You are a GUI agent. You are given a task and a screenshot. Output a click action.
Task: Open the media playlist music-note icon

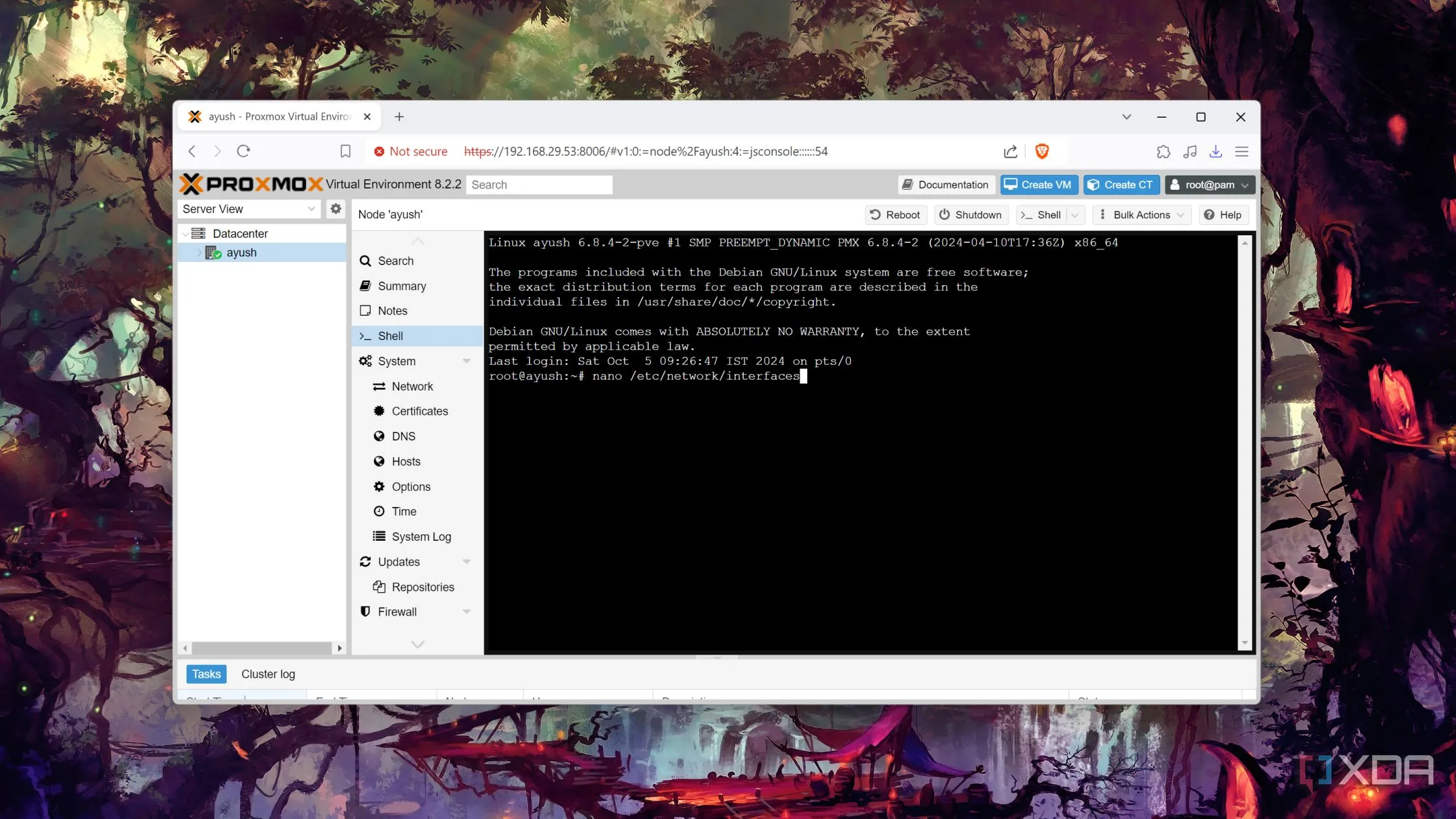1189,151
